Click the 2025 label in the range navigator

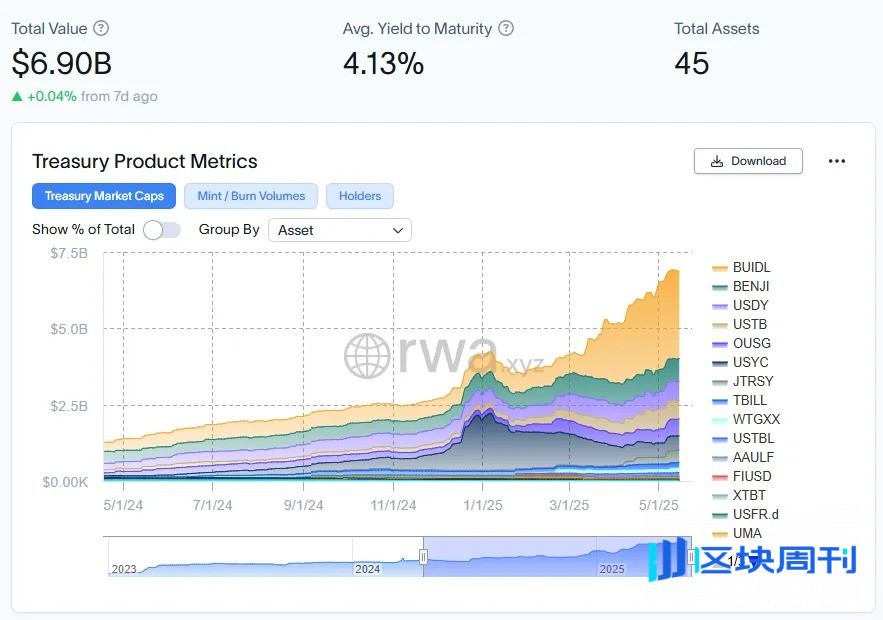(x=612, y=569)
